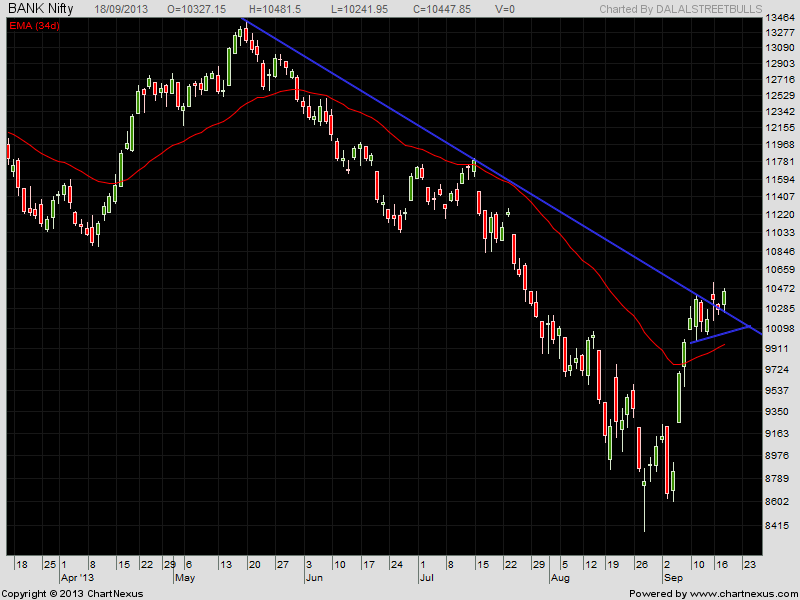800x600 pixels.
Task: Select the date 18/09/2013 in header
Action: point(121,9)
